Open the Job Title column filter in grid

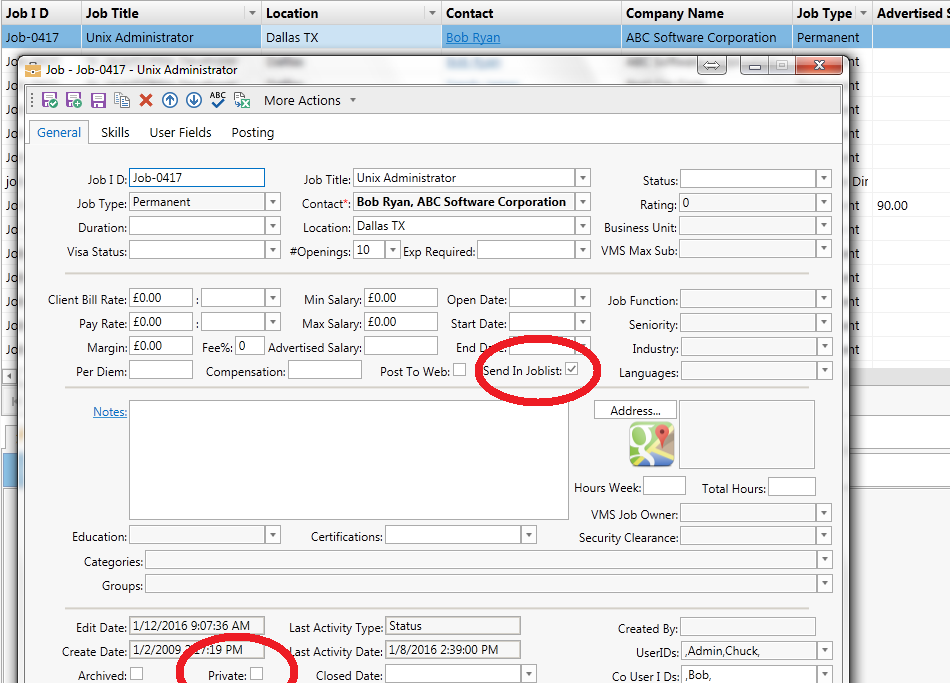point(252,13)
